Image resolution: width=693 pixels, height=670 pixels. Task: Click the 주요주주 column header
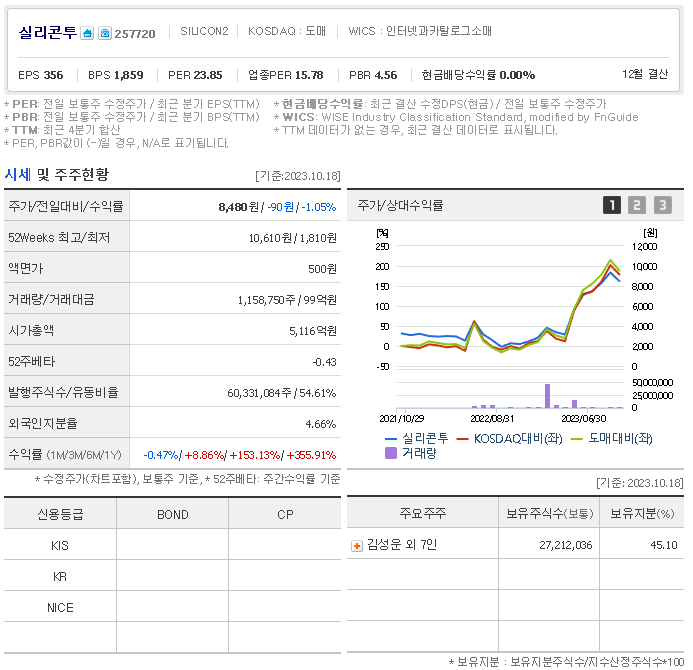click(423, 513)
